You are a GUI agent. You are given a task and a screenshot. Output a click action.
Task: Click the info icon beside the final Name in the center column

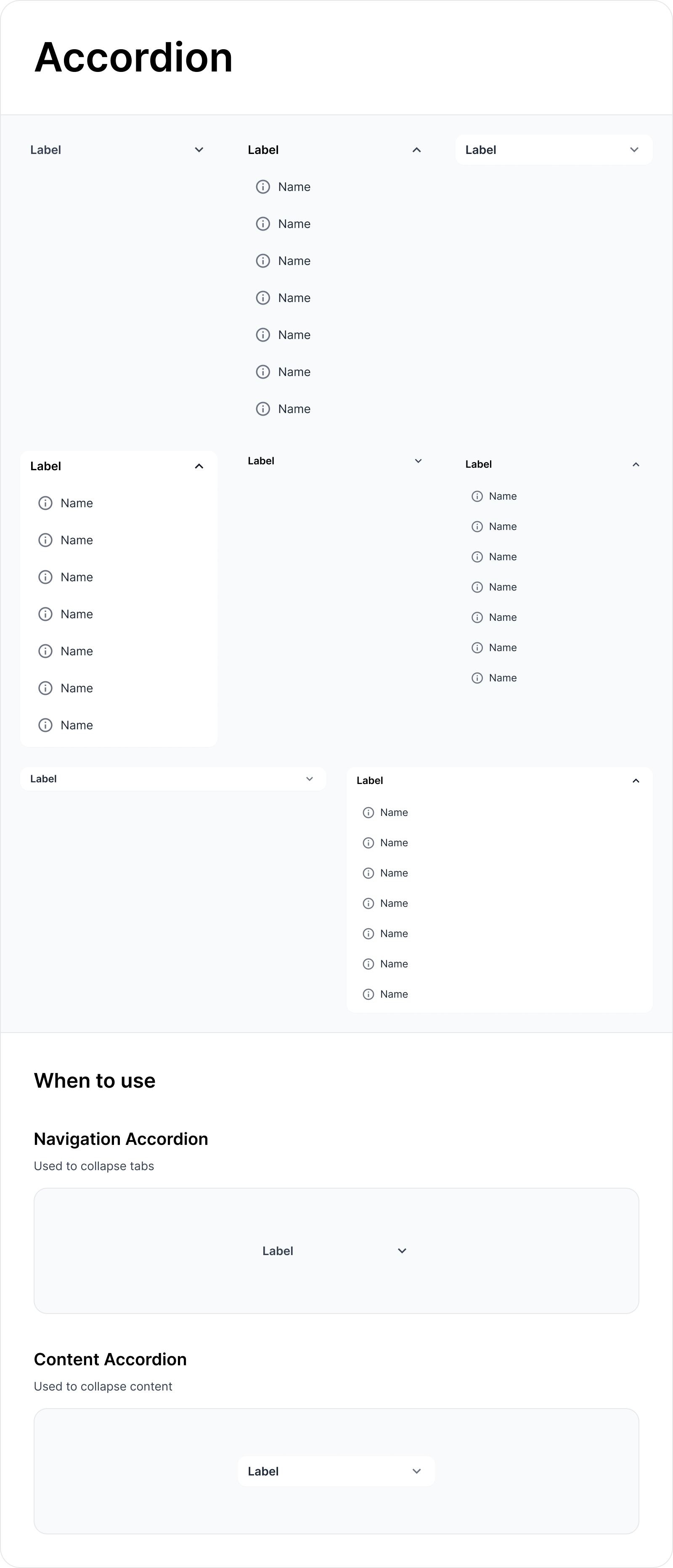tap(262, 408)
